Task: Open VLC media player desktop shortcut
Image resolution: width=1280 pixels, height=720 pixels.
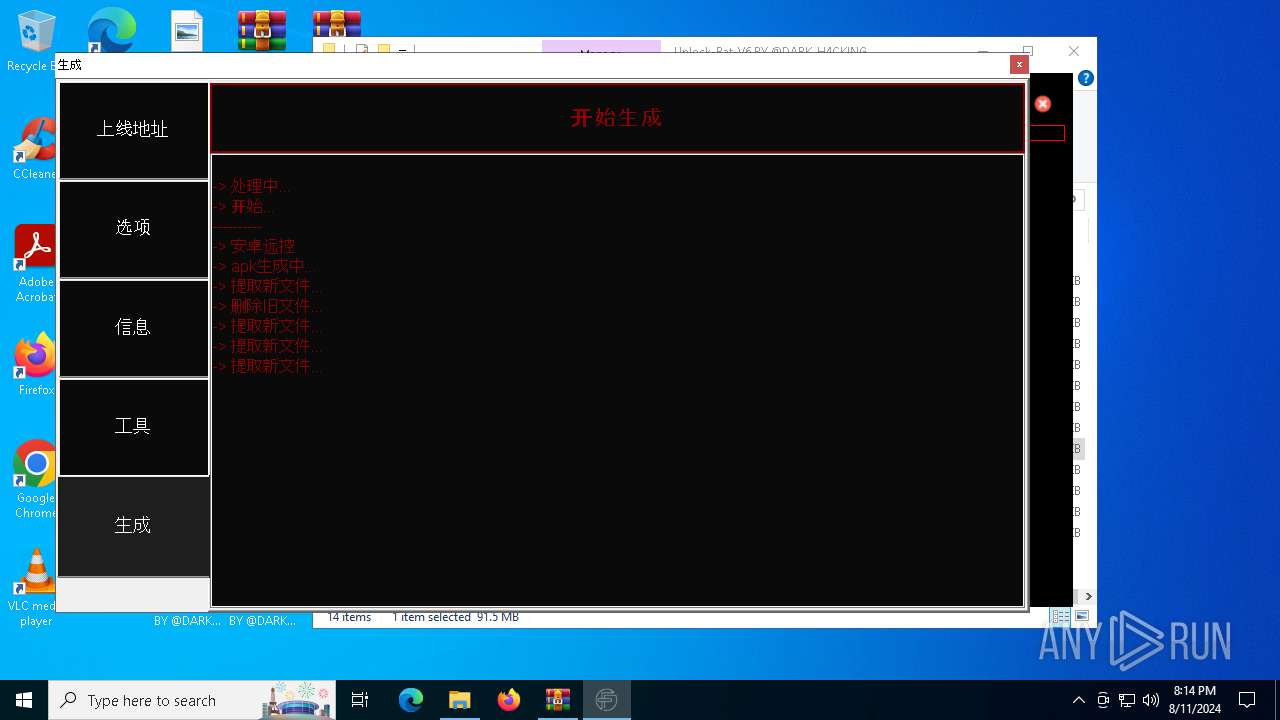Action: (x=36, y=587)
